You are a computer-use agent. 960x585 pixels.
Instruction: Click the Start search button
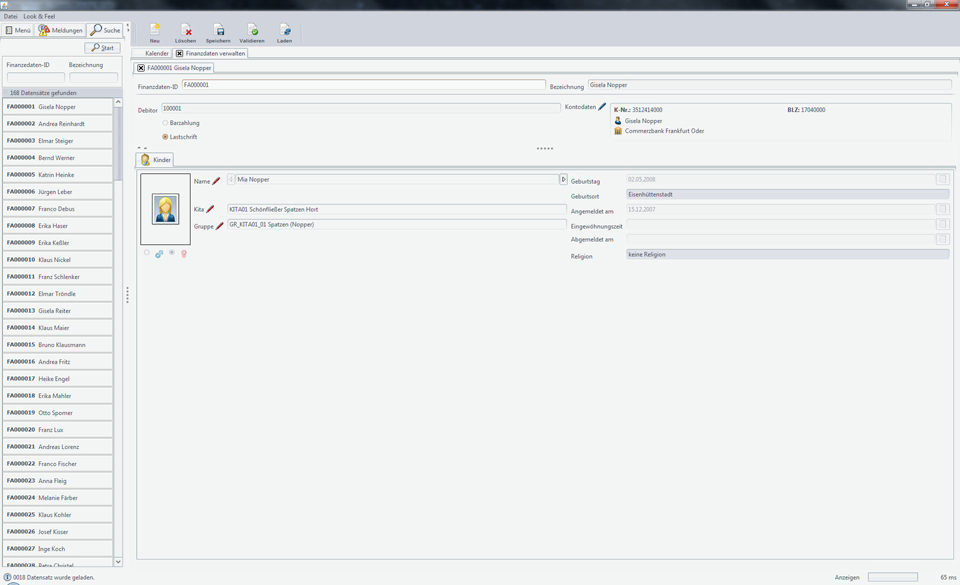pos(102,48)
